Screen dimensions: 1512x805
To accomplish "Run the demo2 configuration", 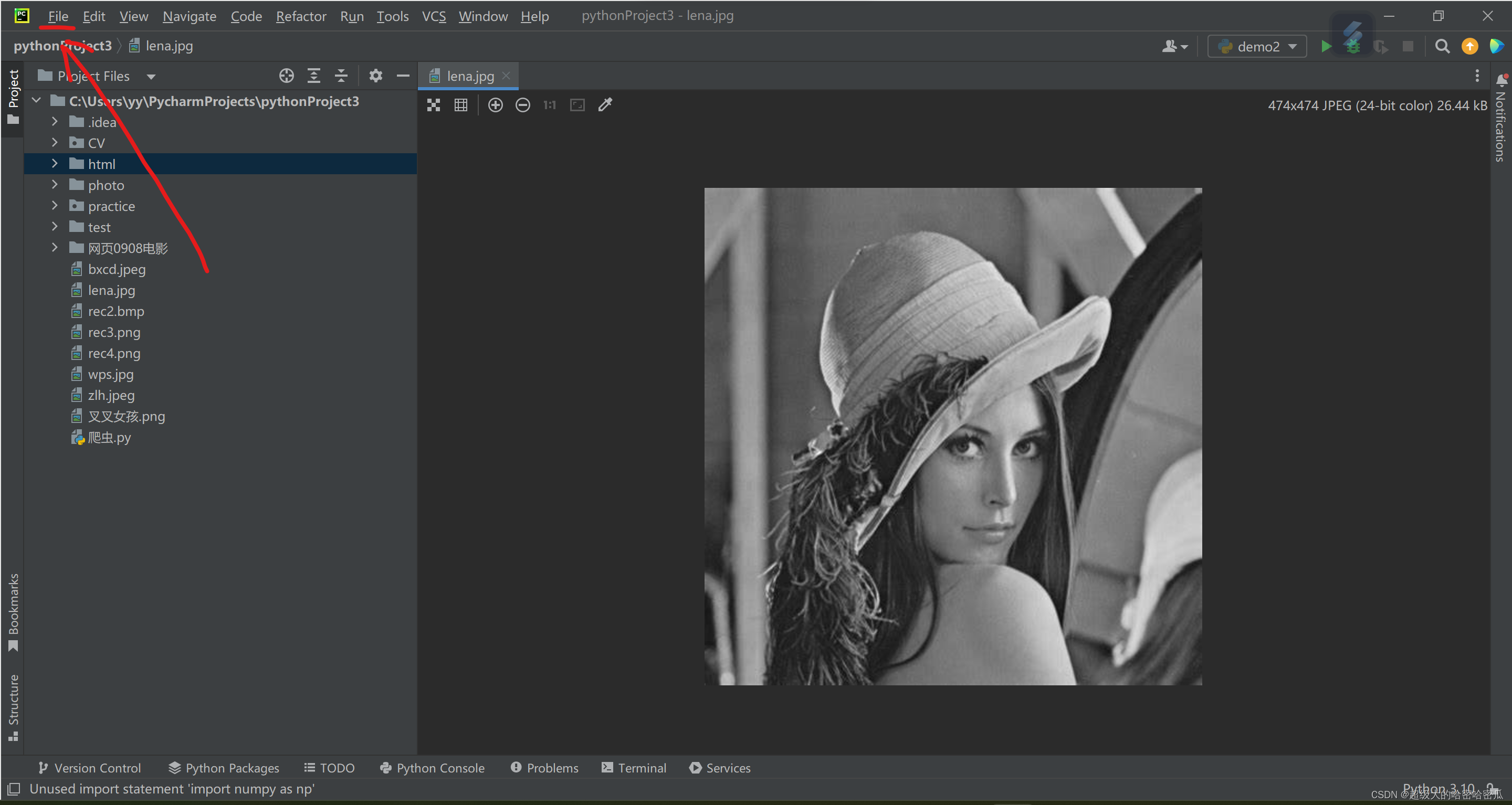I will click(1326, 46).
